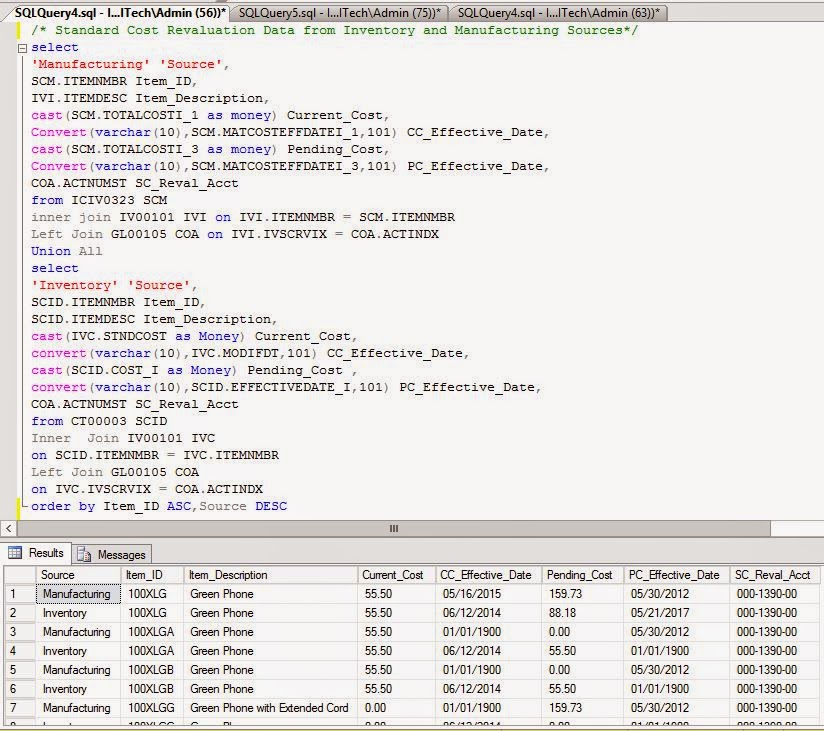Click the Manufacturing cell in row 1
The image size is (824, 731).
coord(78,594)
